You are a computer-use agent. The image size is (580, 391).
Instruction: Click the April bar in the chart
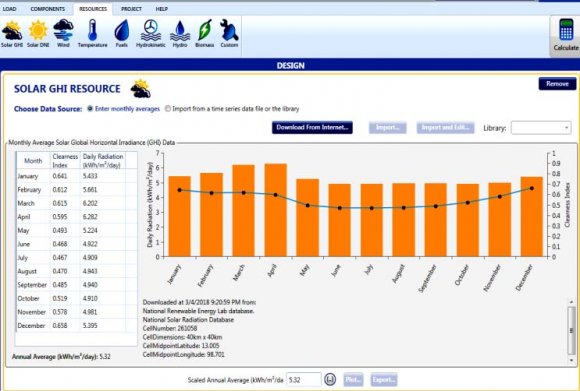pos(276,210)
